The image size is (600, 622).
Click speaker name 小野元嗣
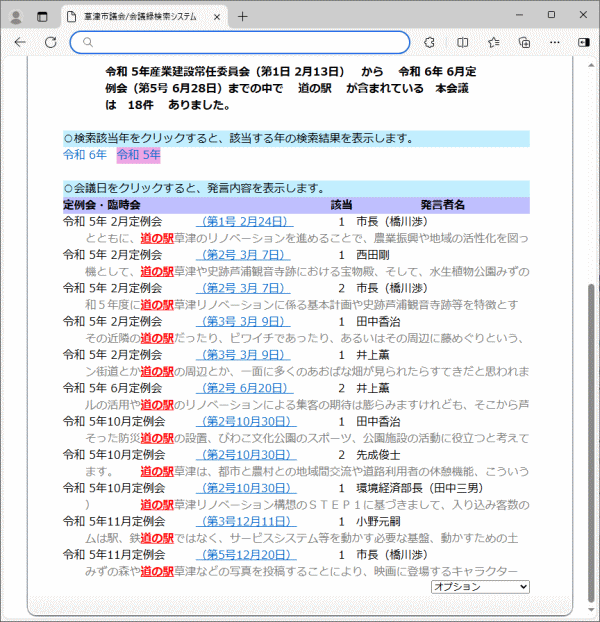pyautogui.click(x=378, y=521)
